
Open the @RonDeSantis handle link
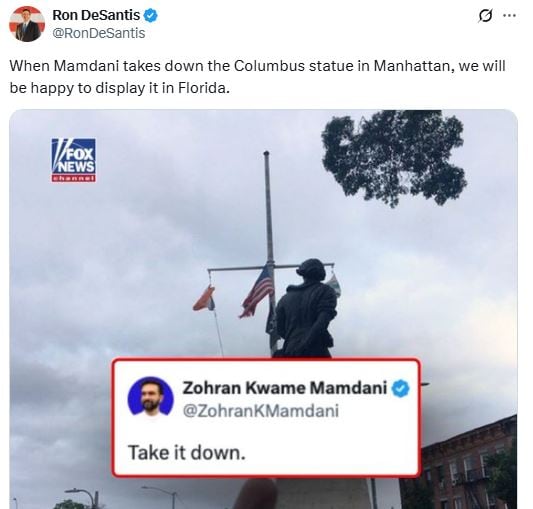[x=99, y=33]
